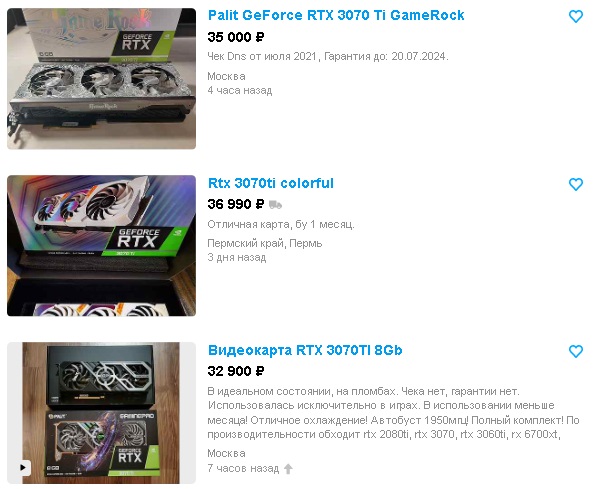The height and width of the screenshot is (489, 596).
Task: Open Palit GeForce RTX 3070 Ti GameRock title
Action: click(336, 15)
